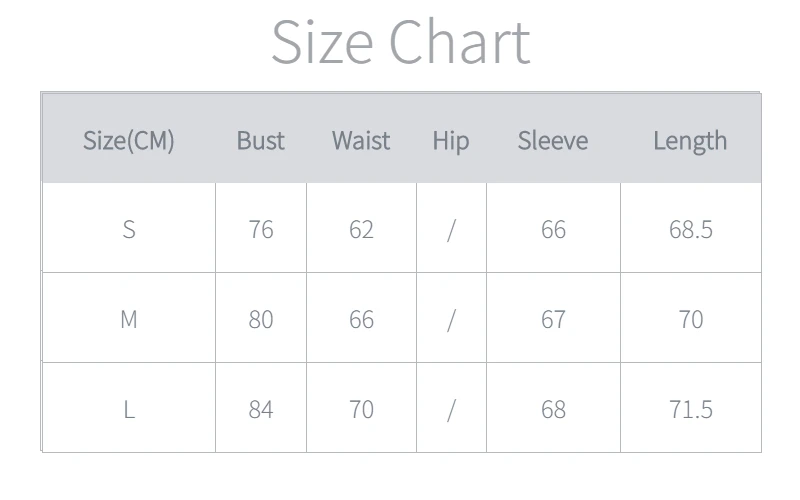Select waist value 62 in S row
The width and height of the screenshot is (800, 500).
[361, 229]
